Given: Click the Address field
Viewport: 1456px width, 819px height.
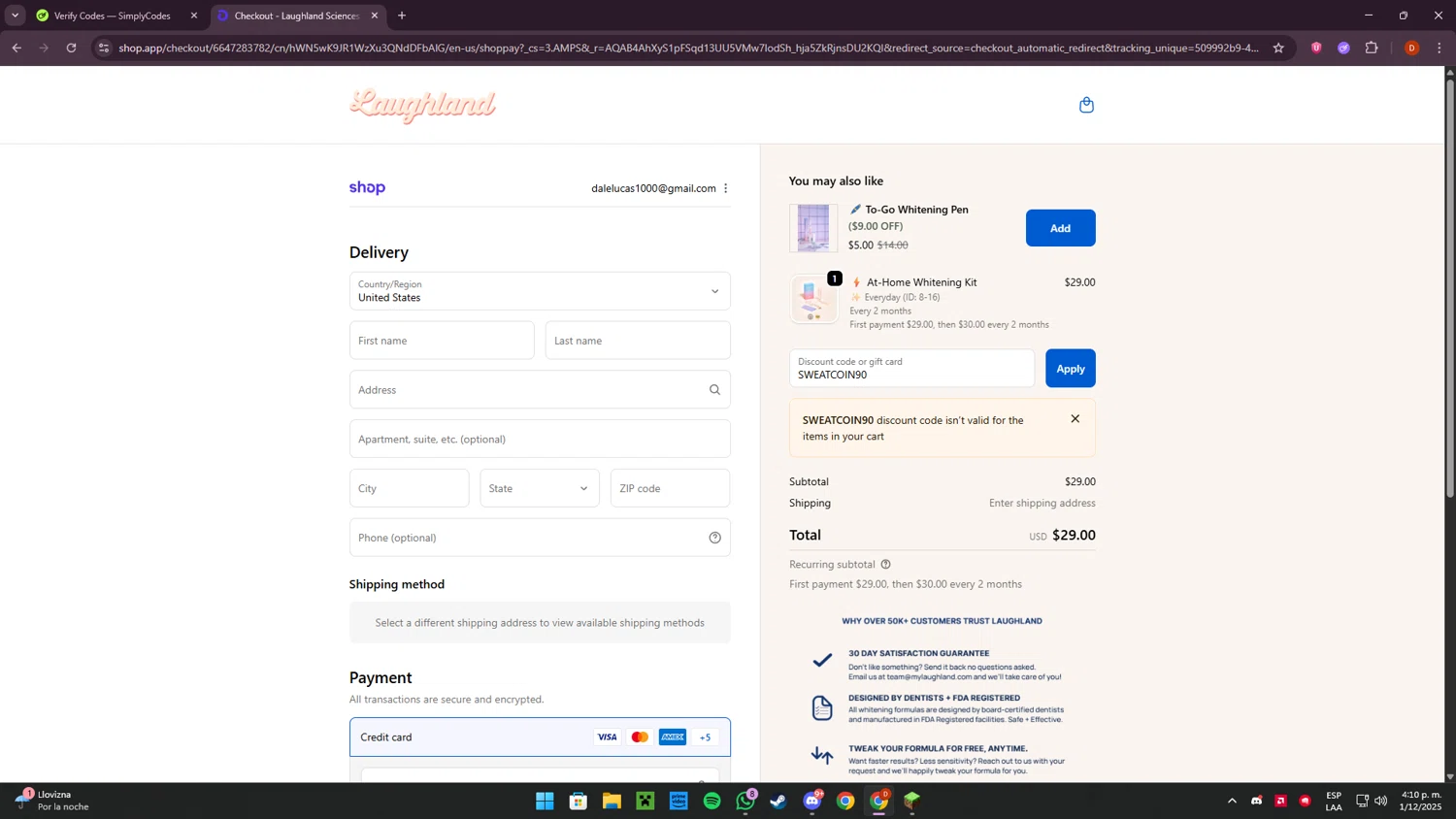Looking at the screenshot, I should [x=540, y=390].
